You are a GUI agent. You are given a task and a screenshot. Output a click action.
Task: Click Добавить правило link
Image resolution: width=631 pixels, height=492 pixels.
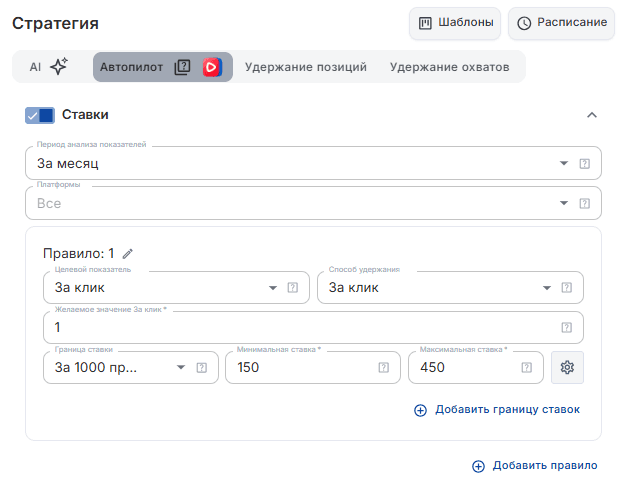click(535, 465)
